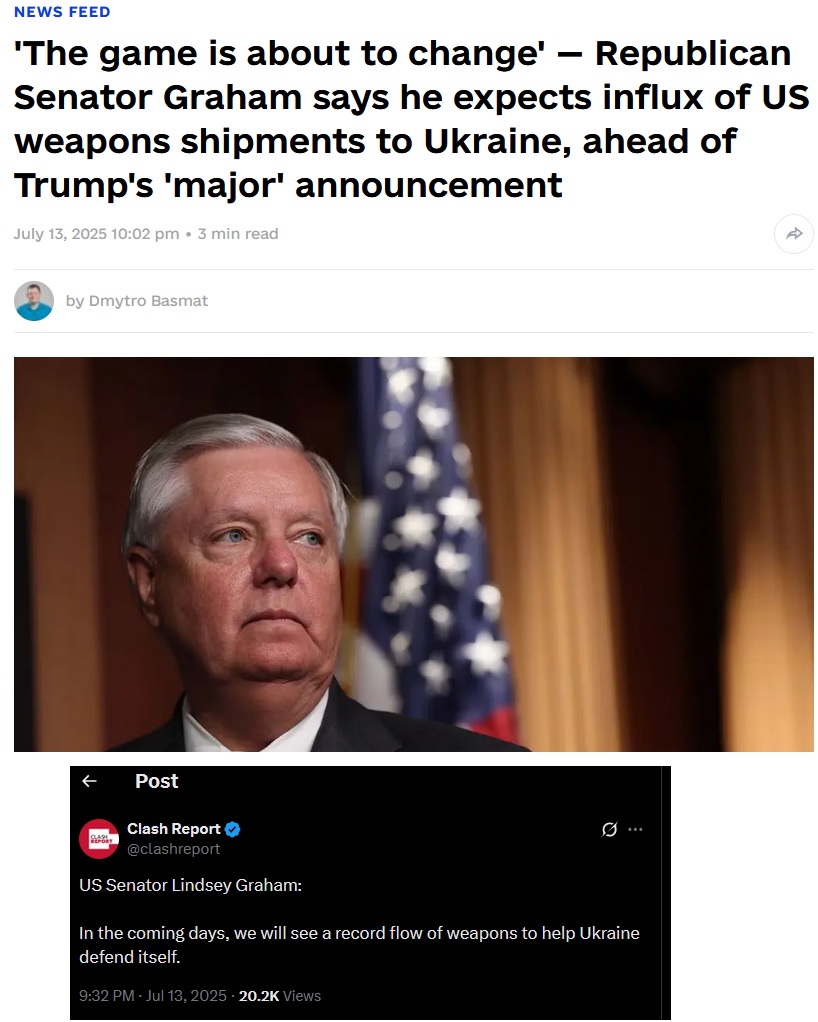The width and height of the screenshot is (818, 1022).
Task: Click the Post header title
Action: pyautogui.click(x=156, y=781)
